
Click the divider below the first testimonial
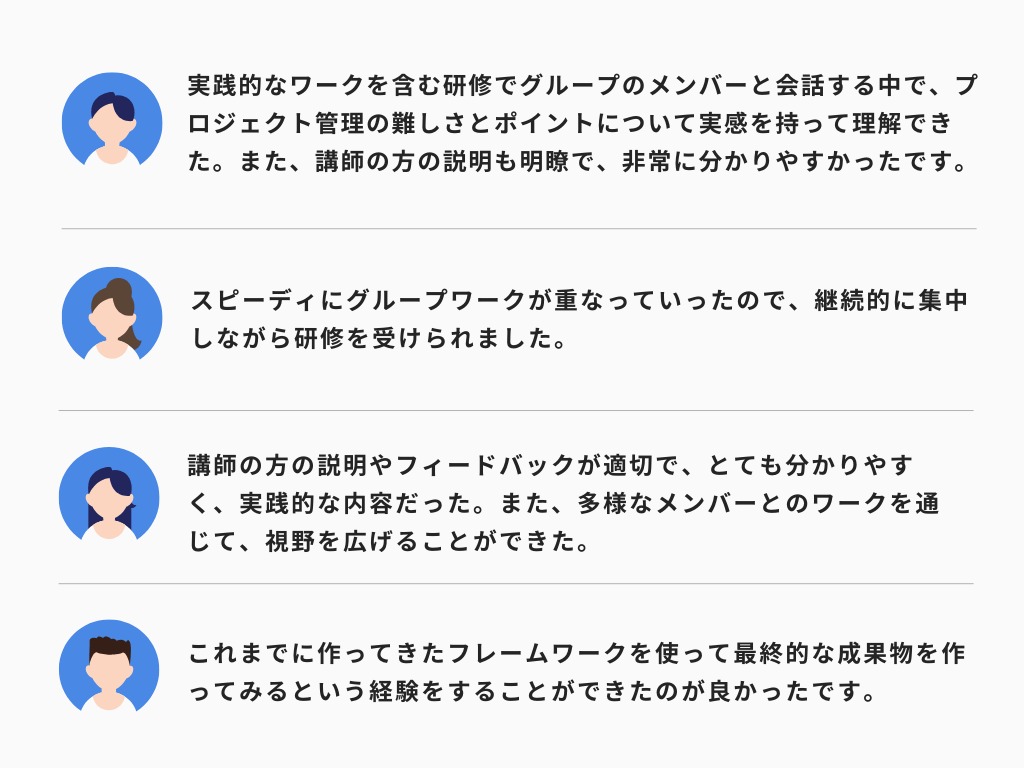pyautogui.click(x=518, y=229)
